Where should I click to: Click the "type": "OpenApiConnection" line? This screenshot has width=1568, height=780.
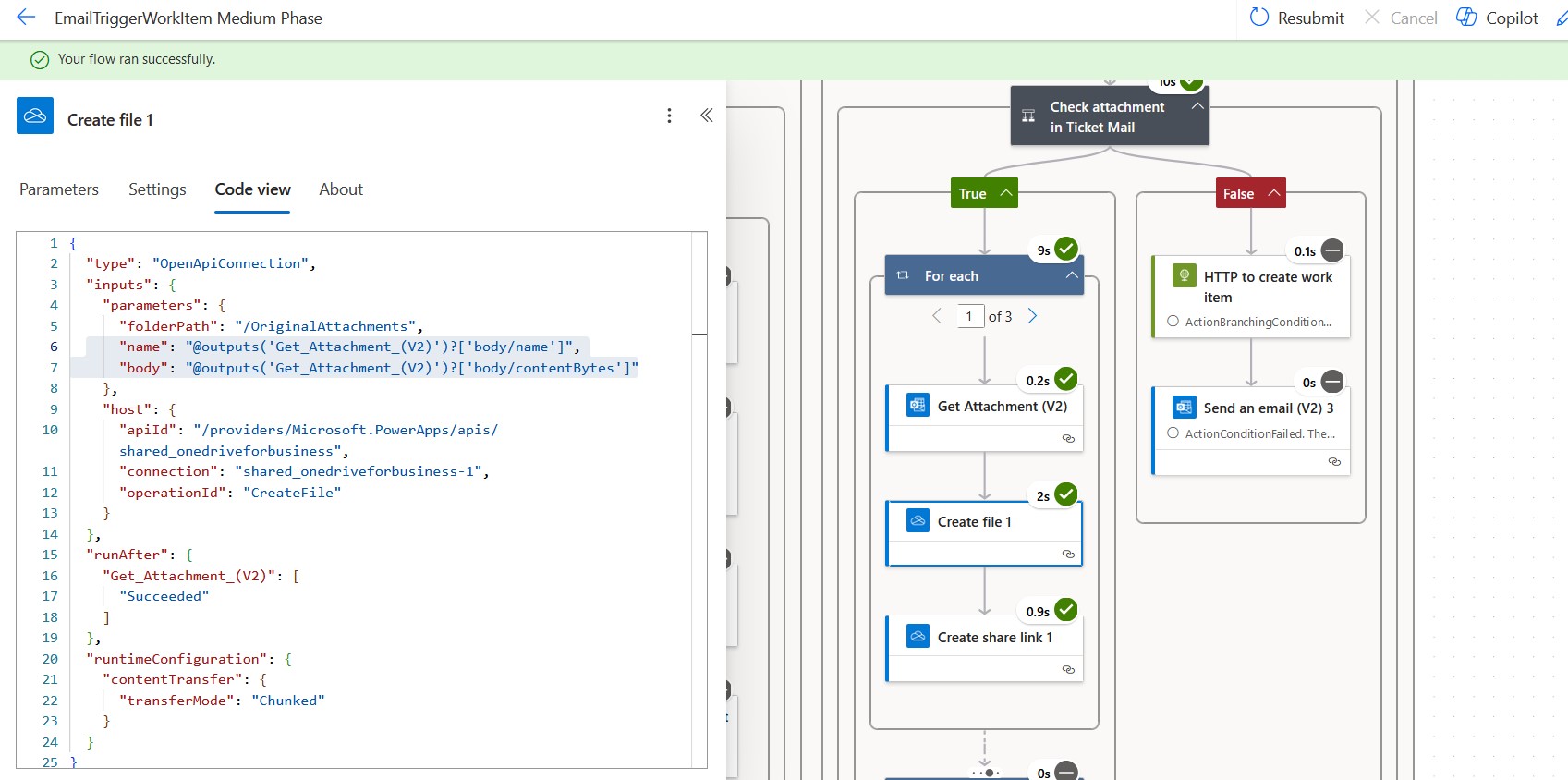click(x=201, y=263)
